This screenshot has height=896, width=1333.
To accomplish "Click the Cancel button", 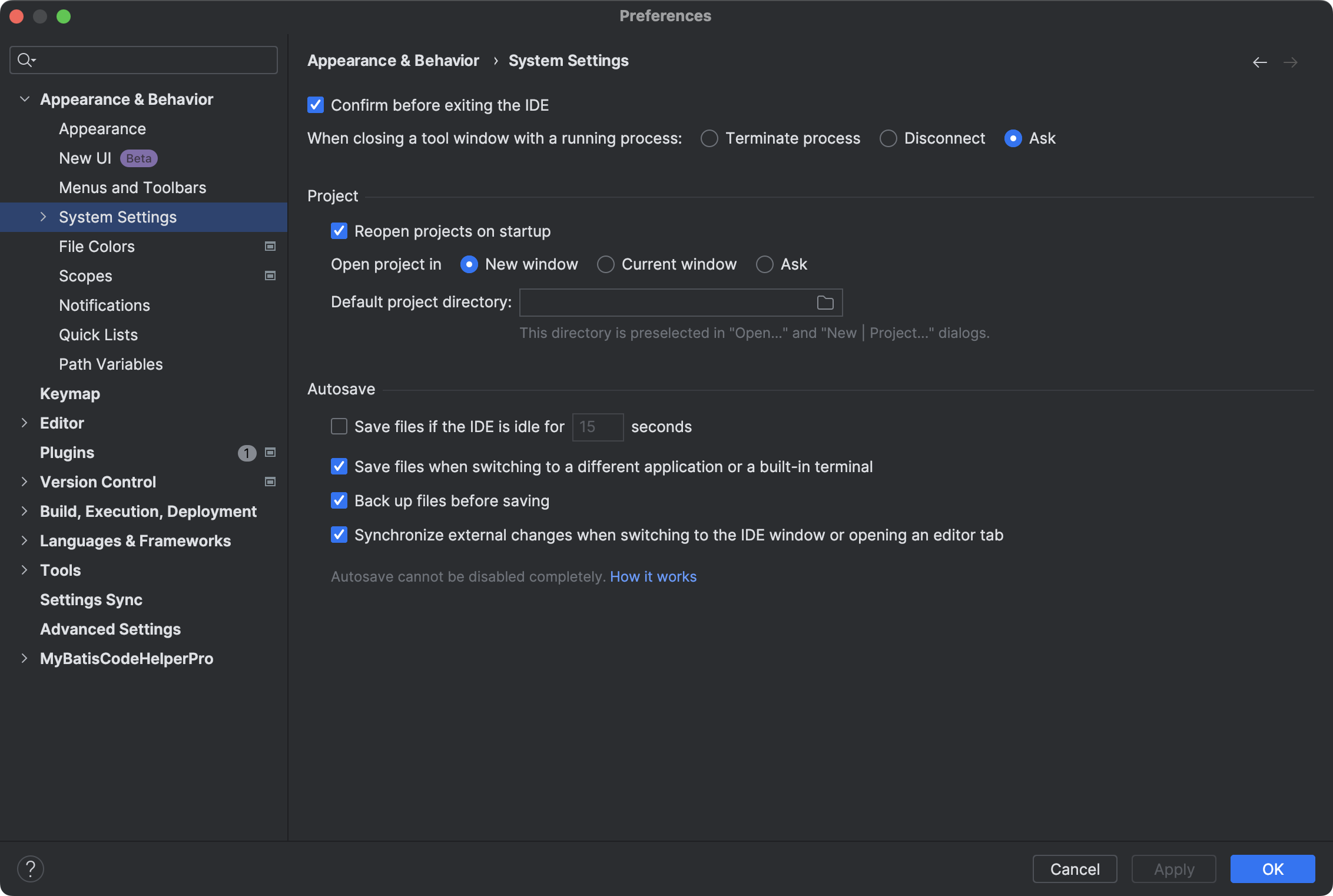I will 1075,869.
